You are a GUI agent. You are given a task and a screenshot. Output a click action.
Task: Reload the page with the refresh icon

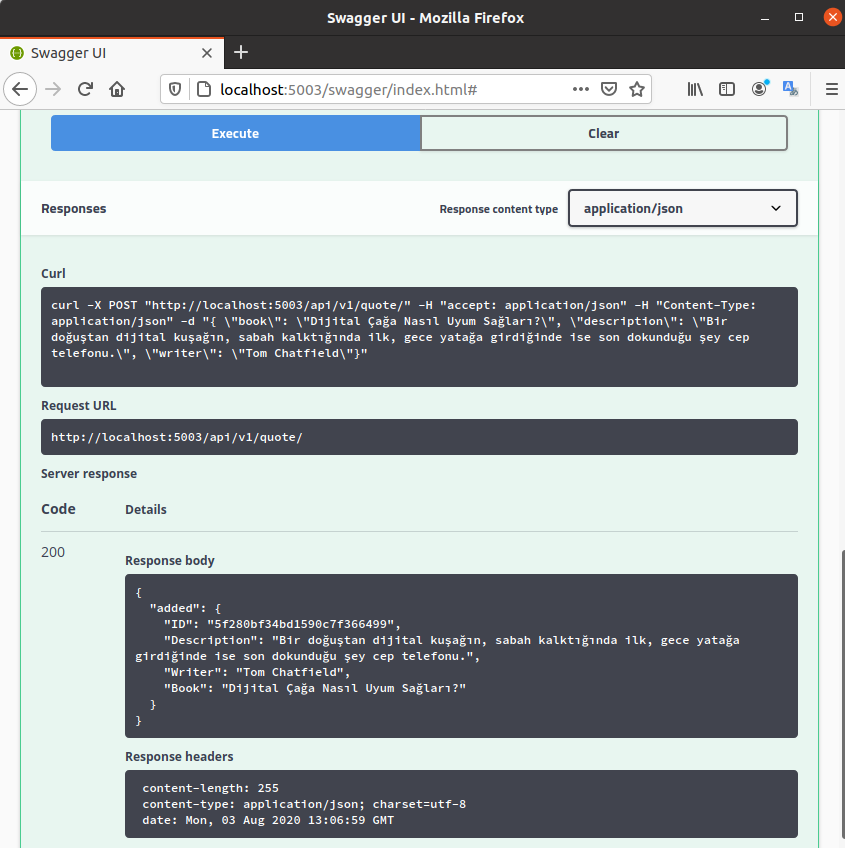[x=85, y=89]
